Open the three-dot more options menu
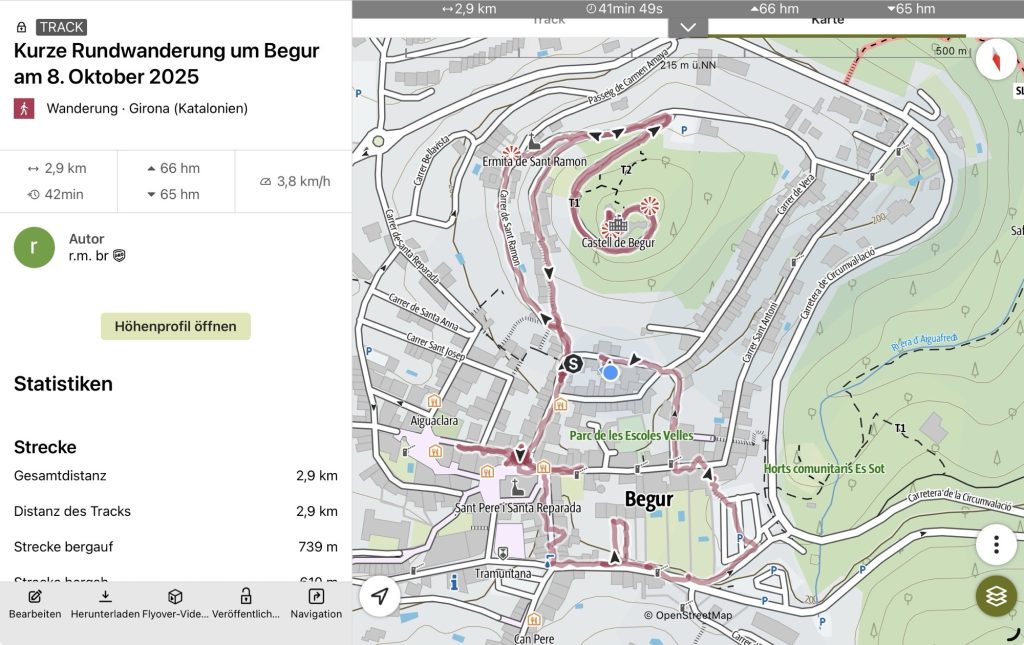Screen dimensions: 1024x645 996,545
